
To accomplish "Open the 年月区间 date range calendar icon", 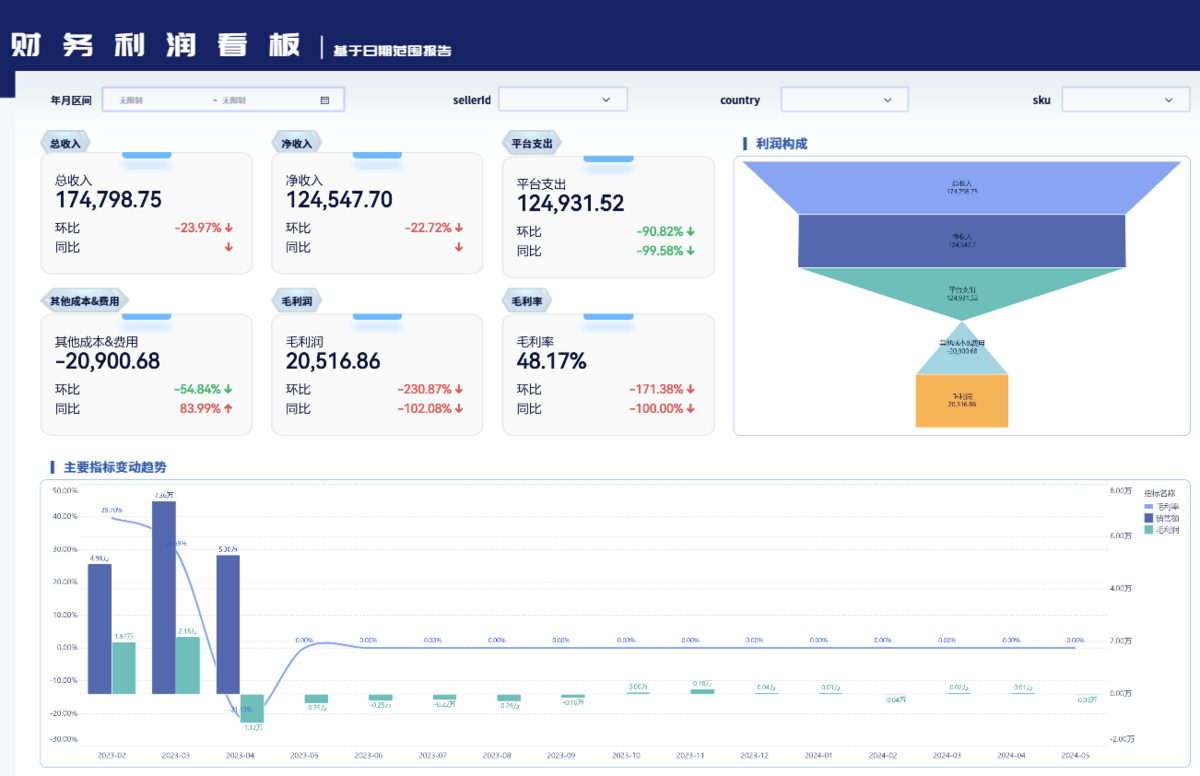I will (x=325, y=100).
